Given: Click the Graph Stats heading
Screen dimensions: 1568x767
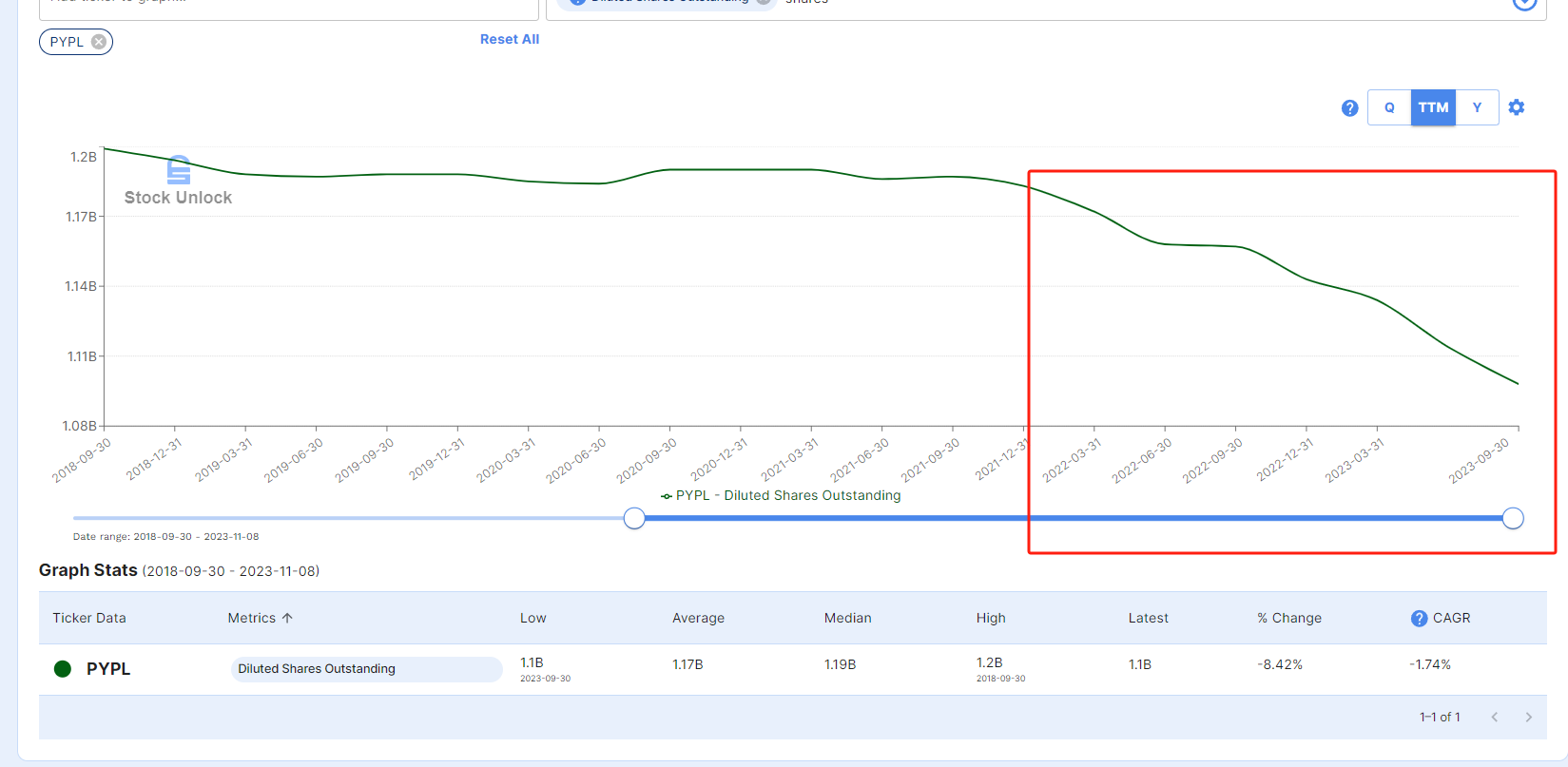Looking at the screenshot, I should coord(87,570).
